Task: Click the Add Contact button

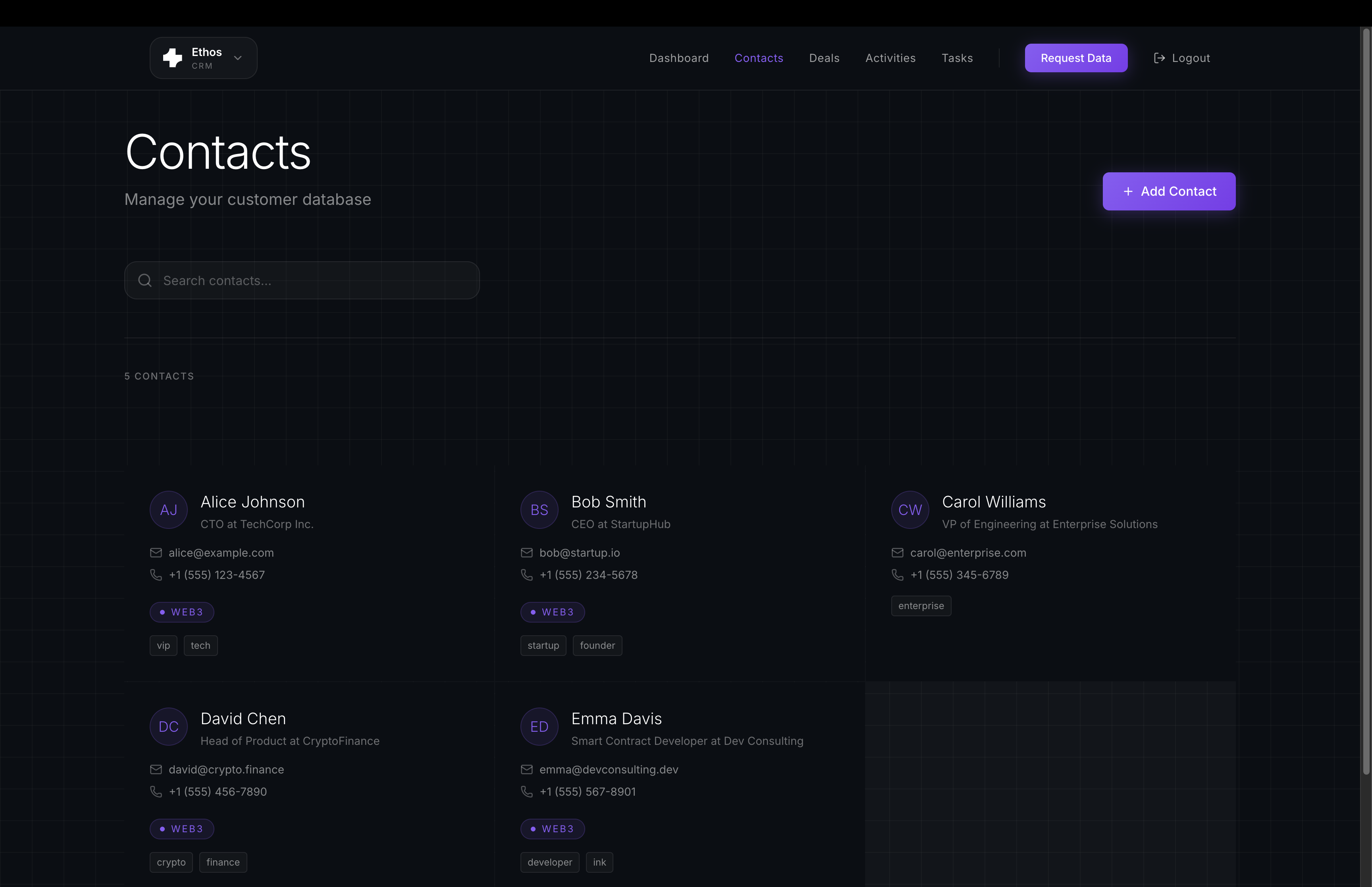Action: [x=1169, y=191]
